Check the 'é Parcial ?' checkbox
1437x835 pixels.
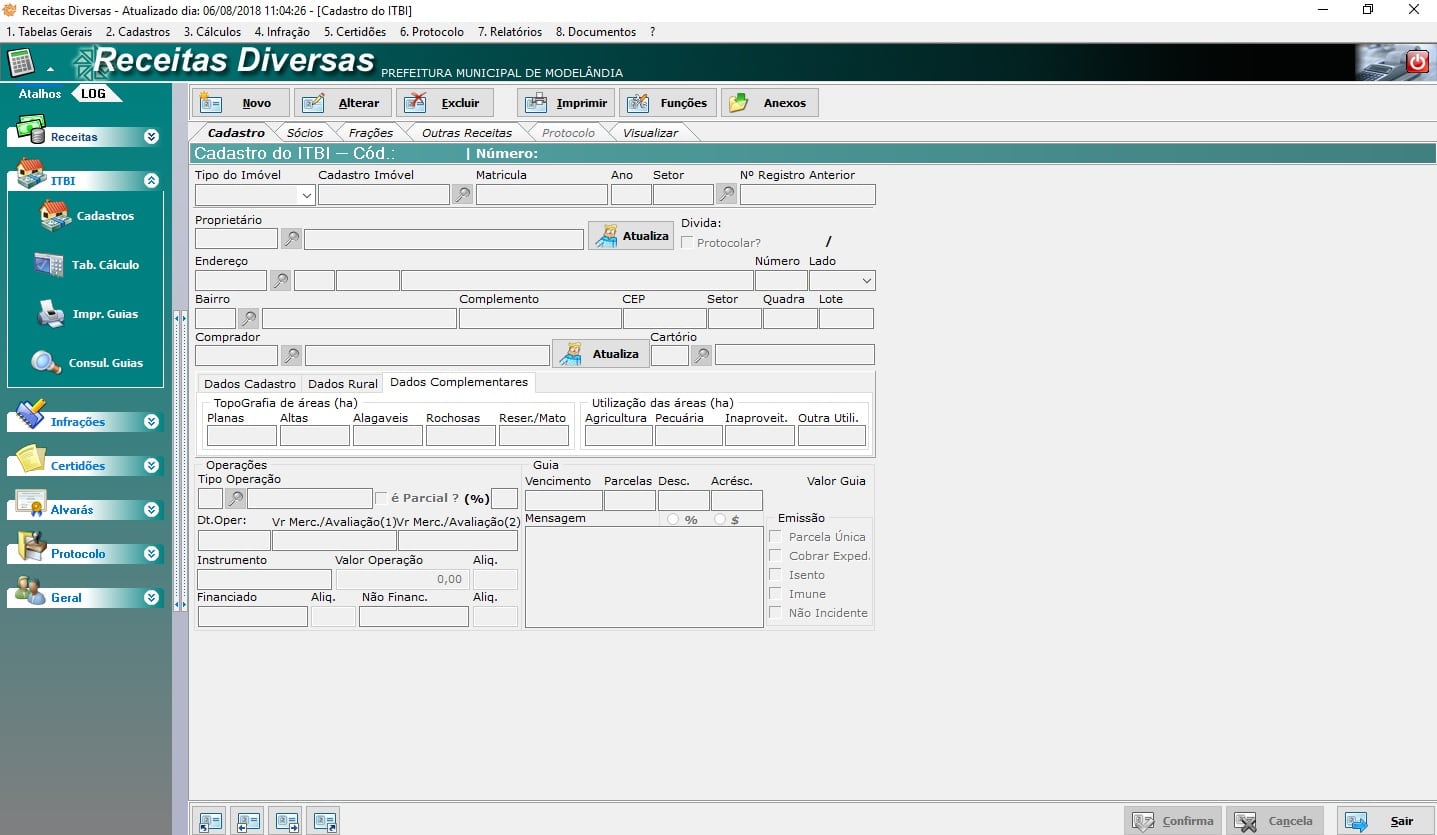coord(381,498)
